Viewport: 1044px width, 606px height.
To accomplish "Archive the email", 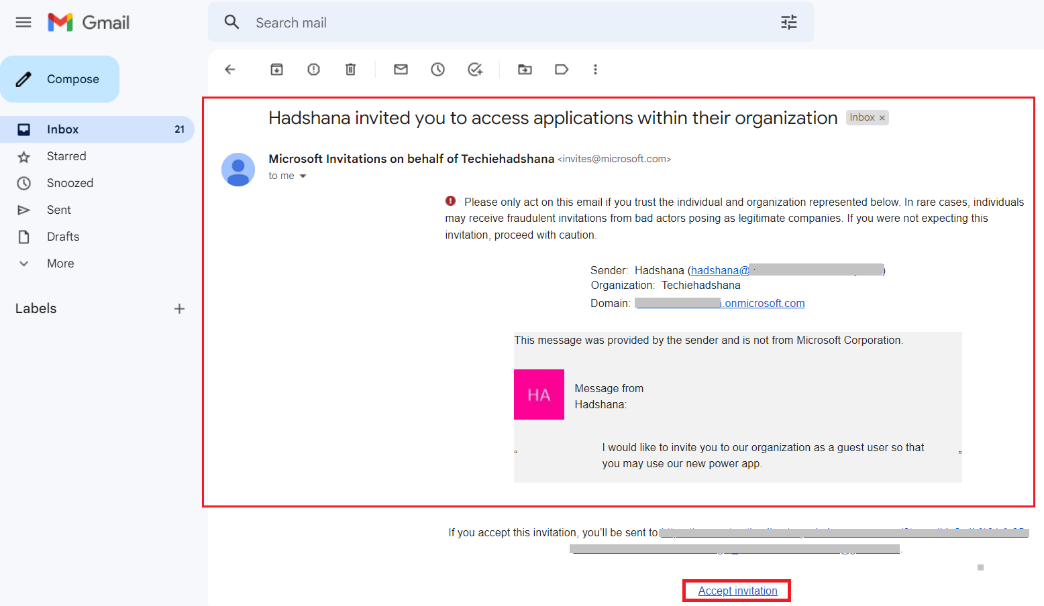I will 276,69.
